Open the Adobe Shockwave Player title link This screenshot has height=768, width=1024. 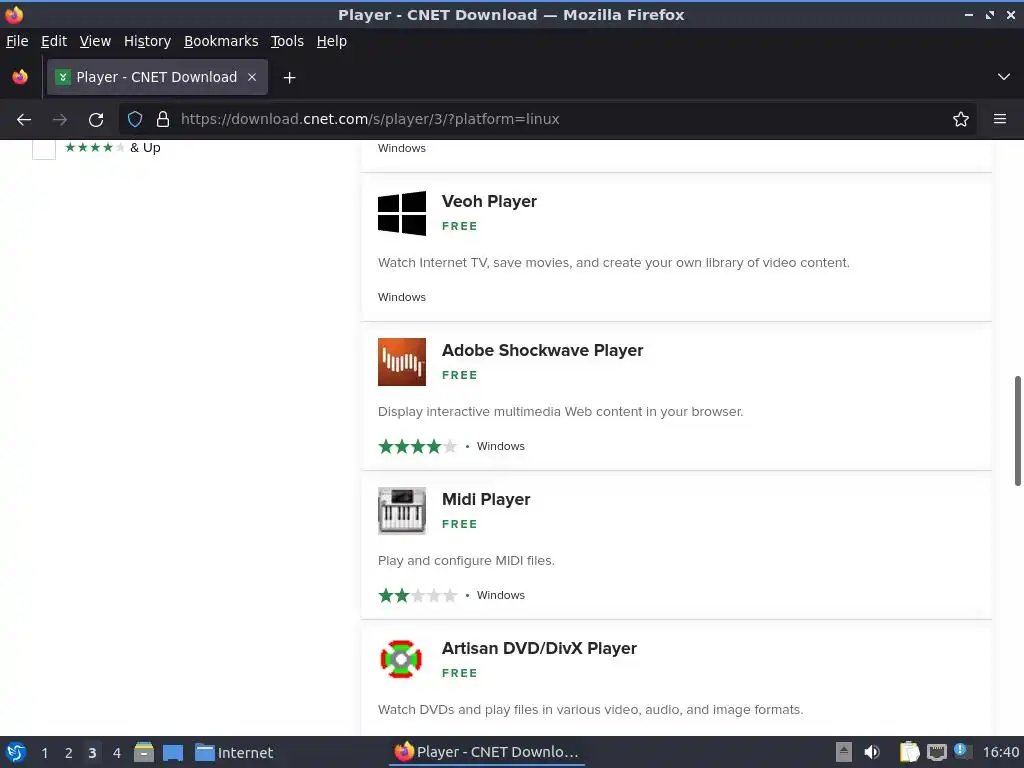[x=542, y=350]
